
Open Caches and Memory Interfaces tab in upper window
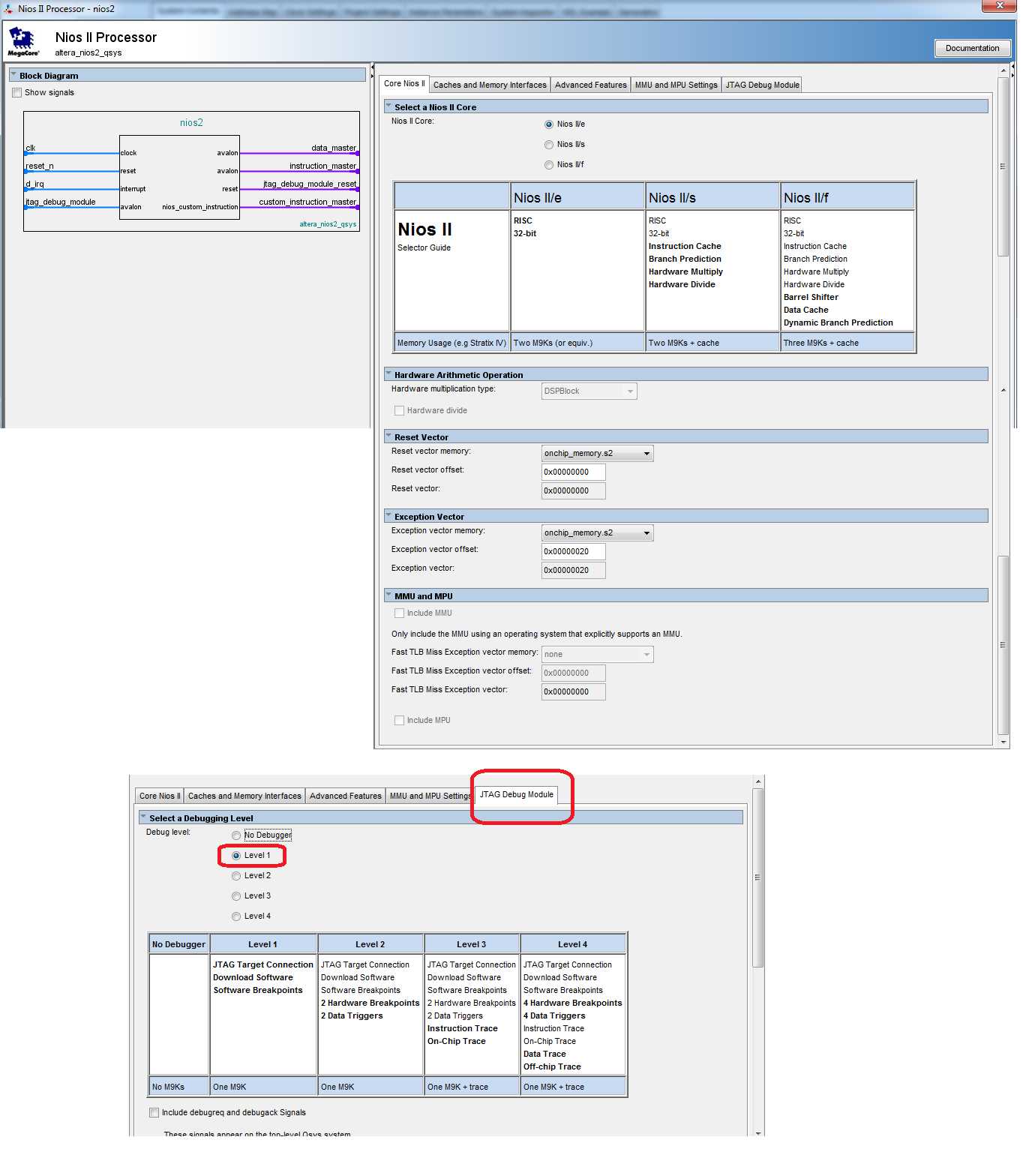click(x=490, y=85)
